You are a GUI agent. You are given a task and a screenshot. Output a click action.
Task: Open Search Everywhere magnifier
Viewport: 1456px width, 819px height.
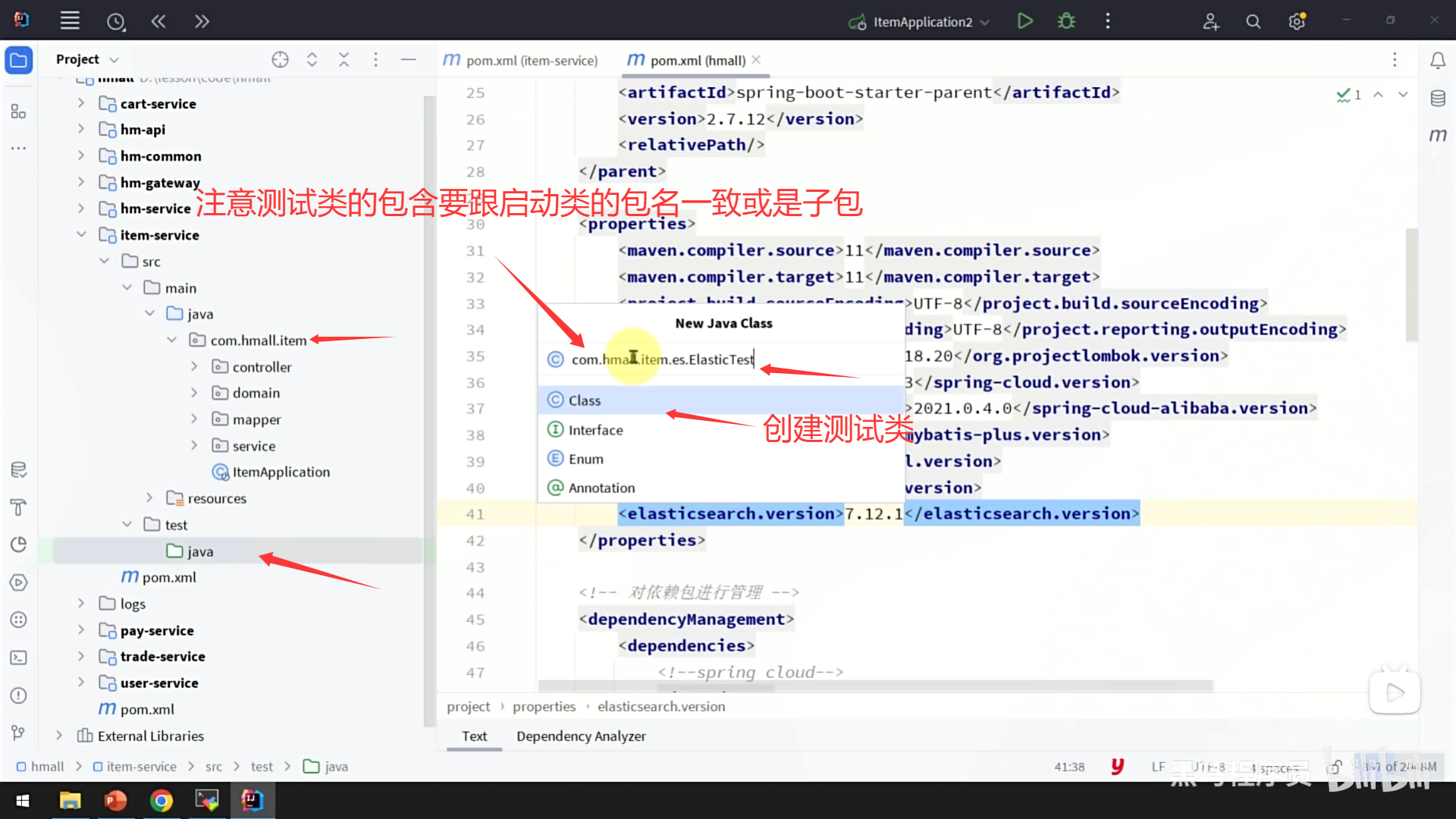[x=1254, y=21]
